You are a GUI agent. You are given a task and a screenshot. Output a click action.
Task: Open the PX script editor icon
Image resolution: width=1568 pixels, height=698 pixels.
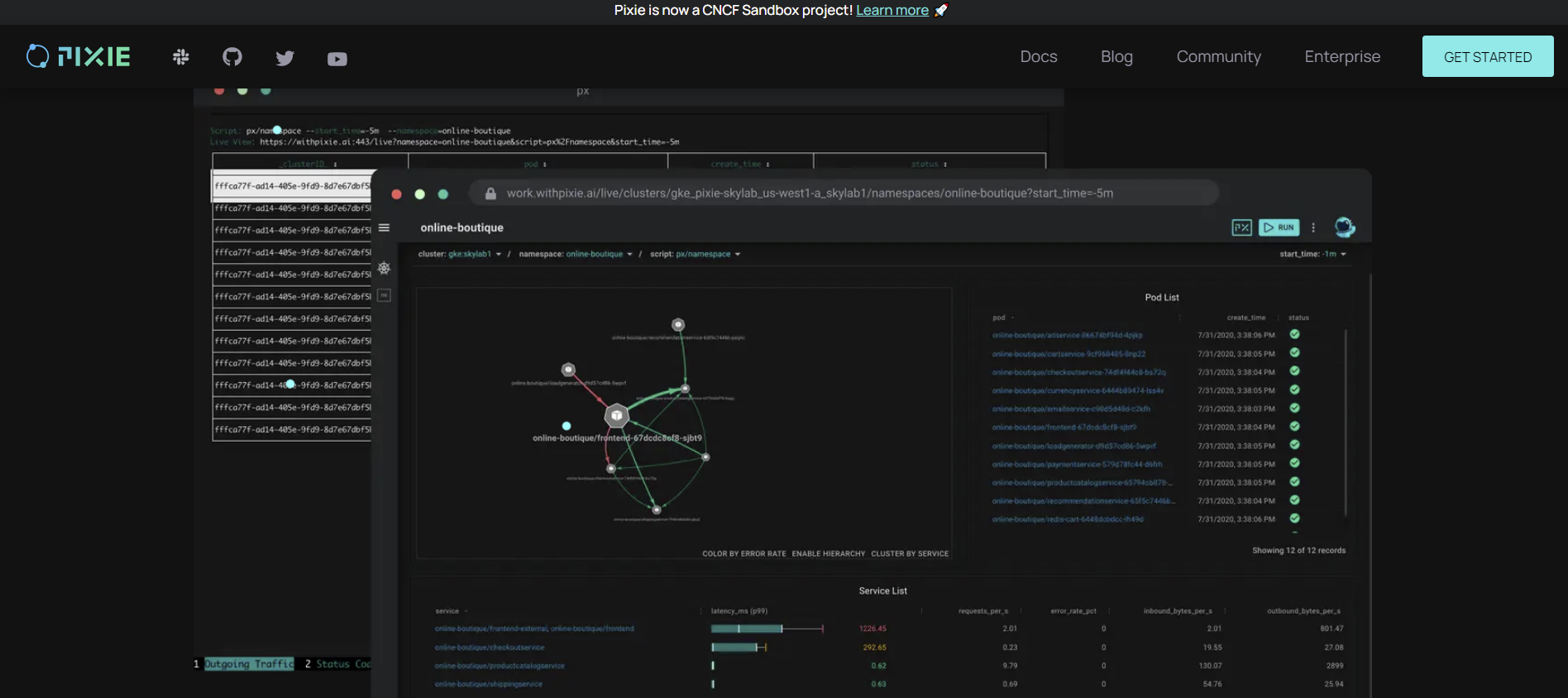(x=1241, y=227)
